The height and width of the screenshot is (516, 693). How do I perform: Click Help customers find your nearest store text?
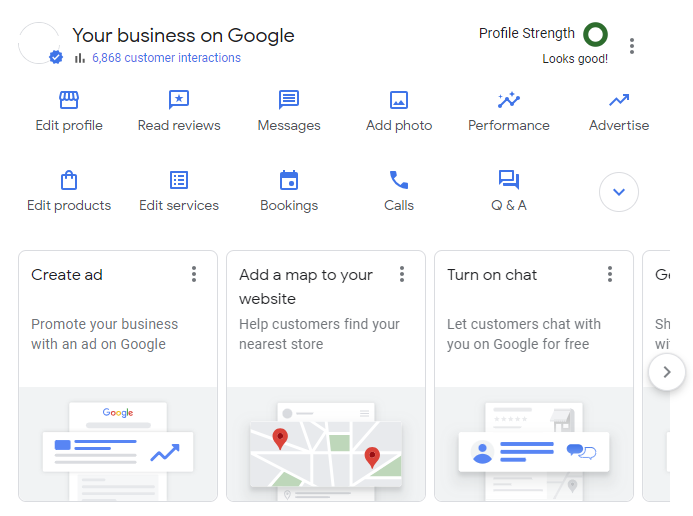[319, 334]
